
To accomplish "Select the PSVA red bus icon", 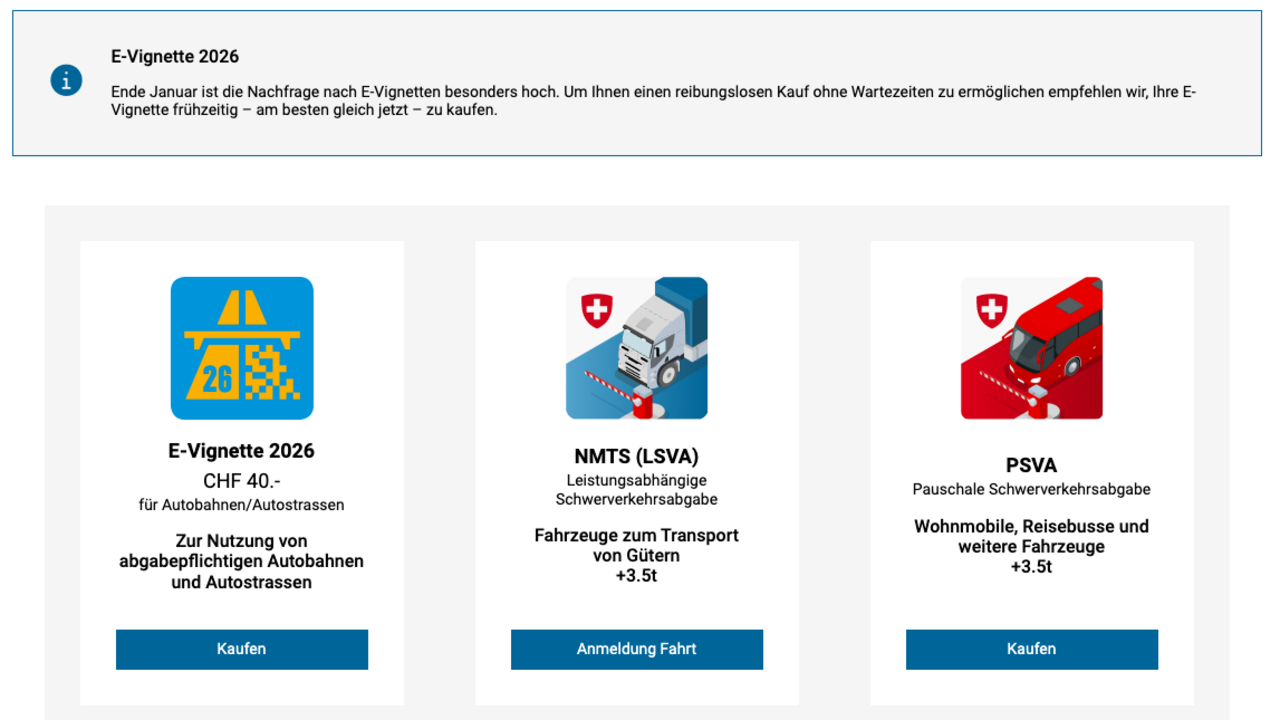I will click(1031, 347).
